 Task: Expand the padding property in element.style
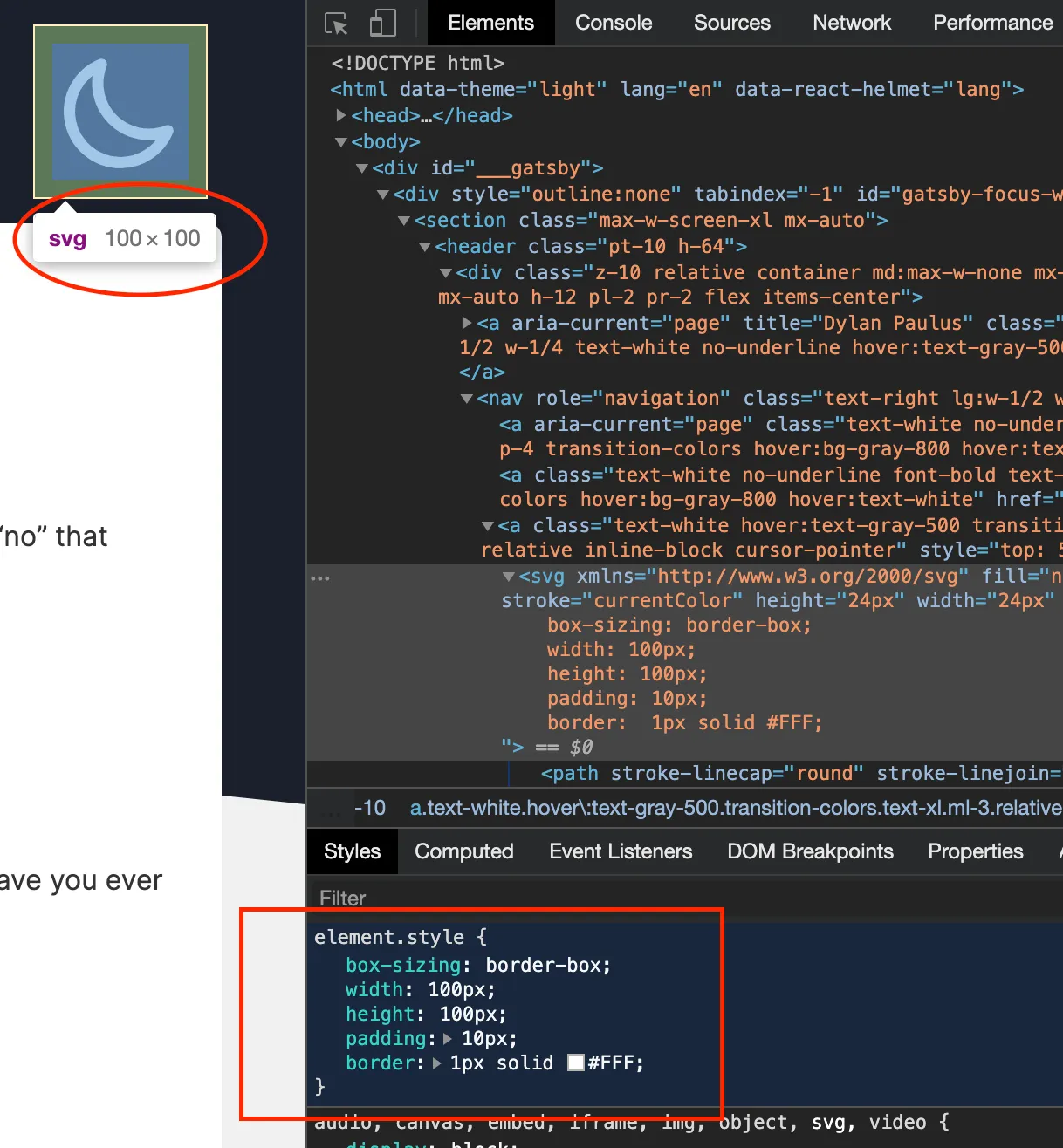coord(446,1038)
